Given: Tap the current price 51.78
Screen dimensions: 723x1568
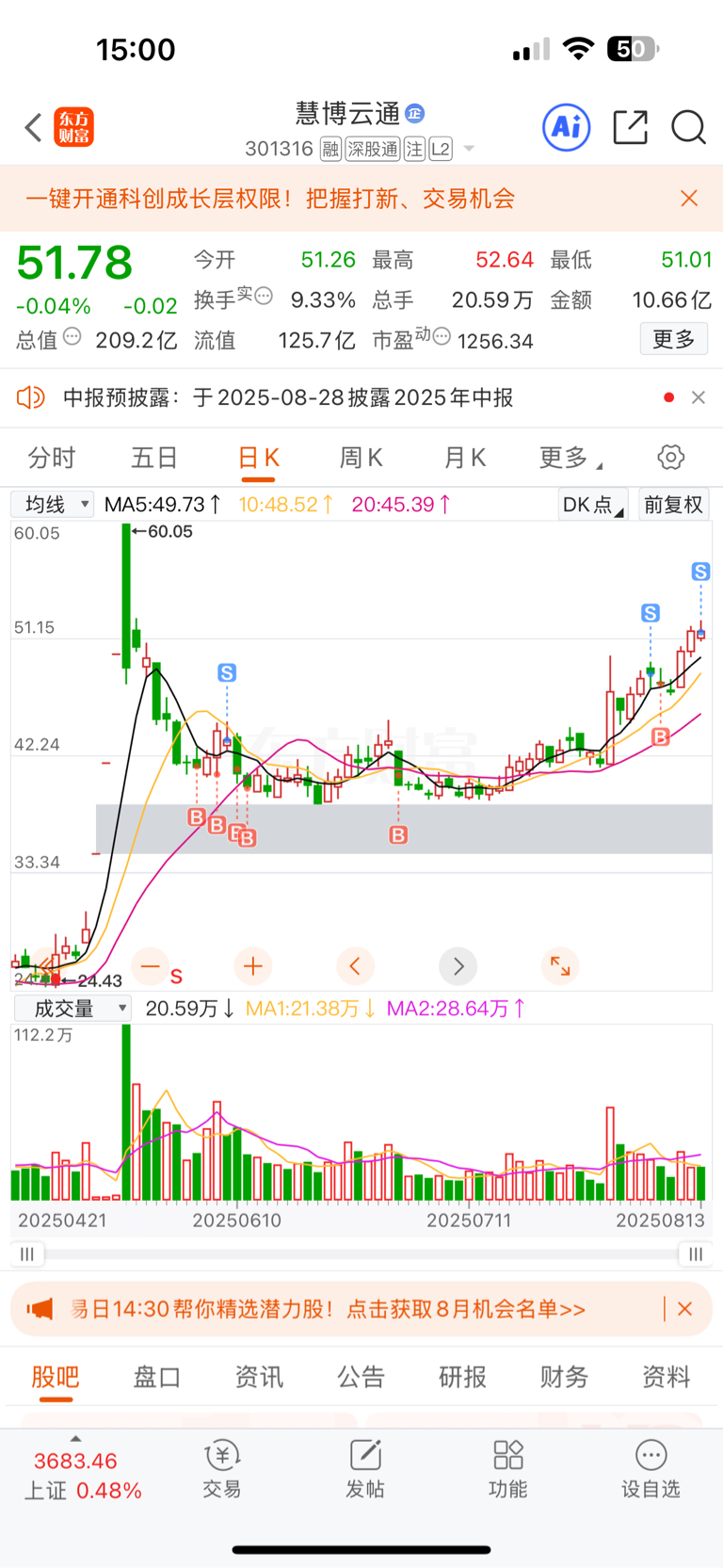Looking at the screenshot, I should (74, 263).
